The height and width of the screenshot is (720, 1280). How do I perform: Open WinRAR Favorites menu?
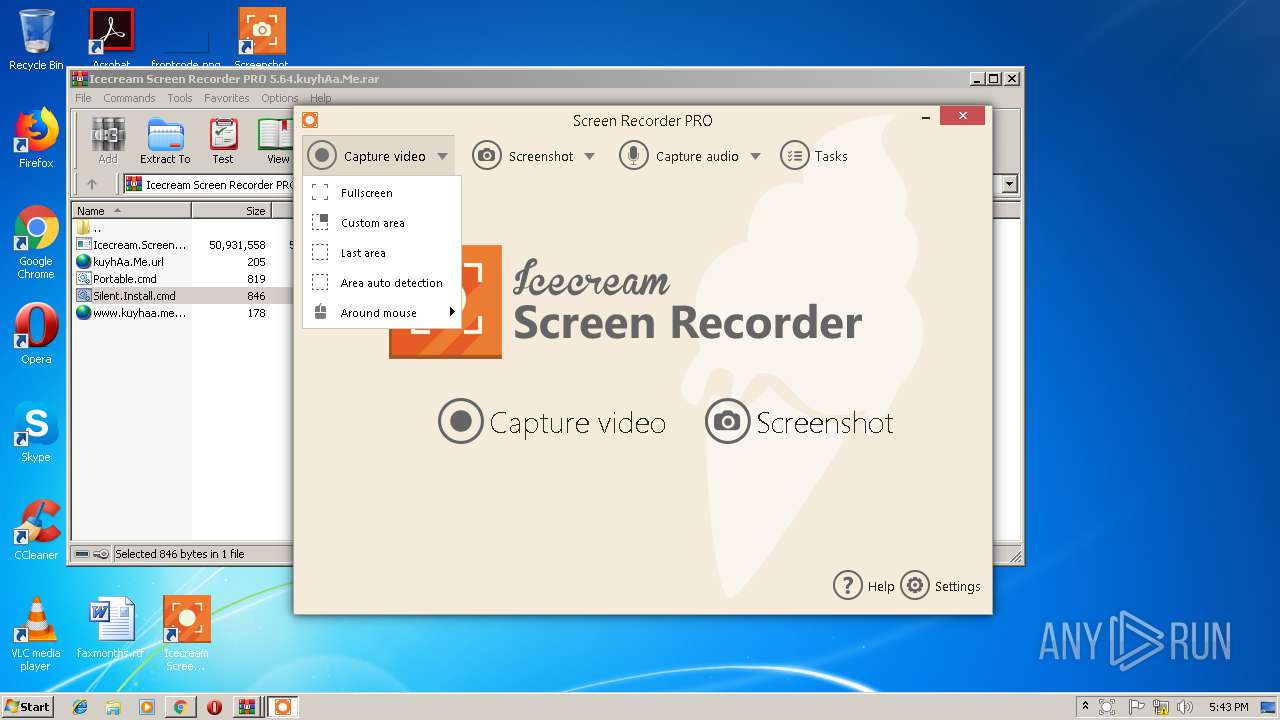point(227,98)
